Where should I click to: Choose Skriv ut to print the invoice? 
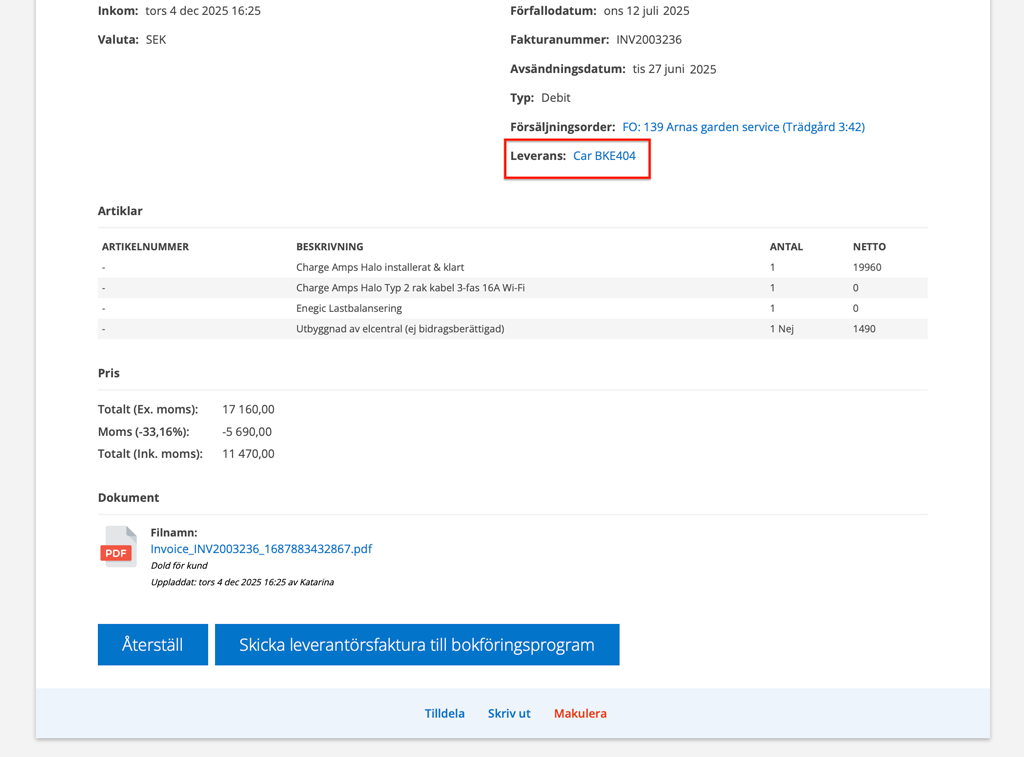509,714
